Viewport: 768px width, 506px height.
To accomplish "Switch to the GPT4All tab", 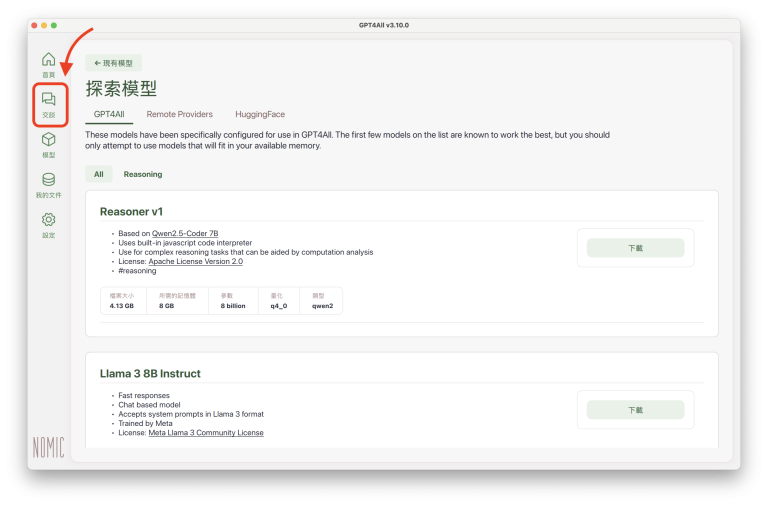I will click(109, 115).
